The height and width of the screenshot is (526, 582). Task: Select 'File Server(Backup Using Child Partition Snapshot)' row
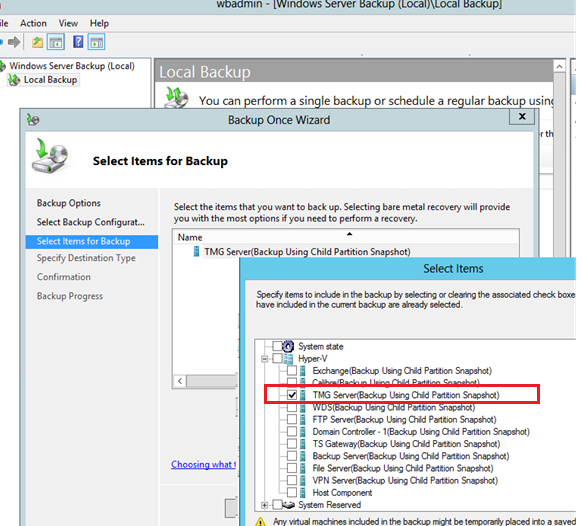403,468
